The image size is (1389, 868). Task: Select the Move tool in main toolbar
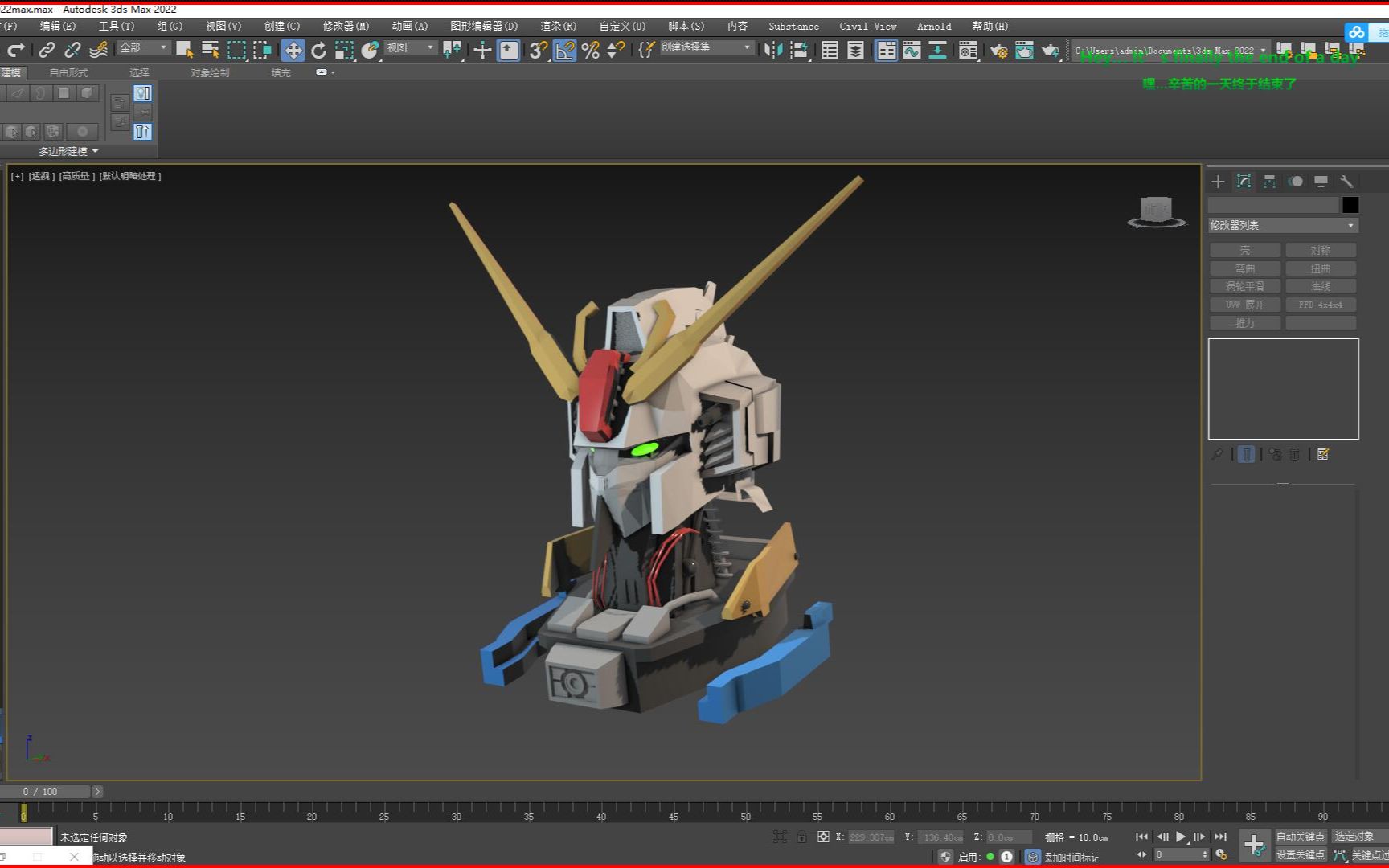(x=293, y=51)
